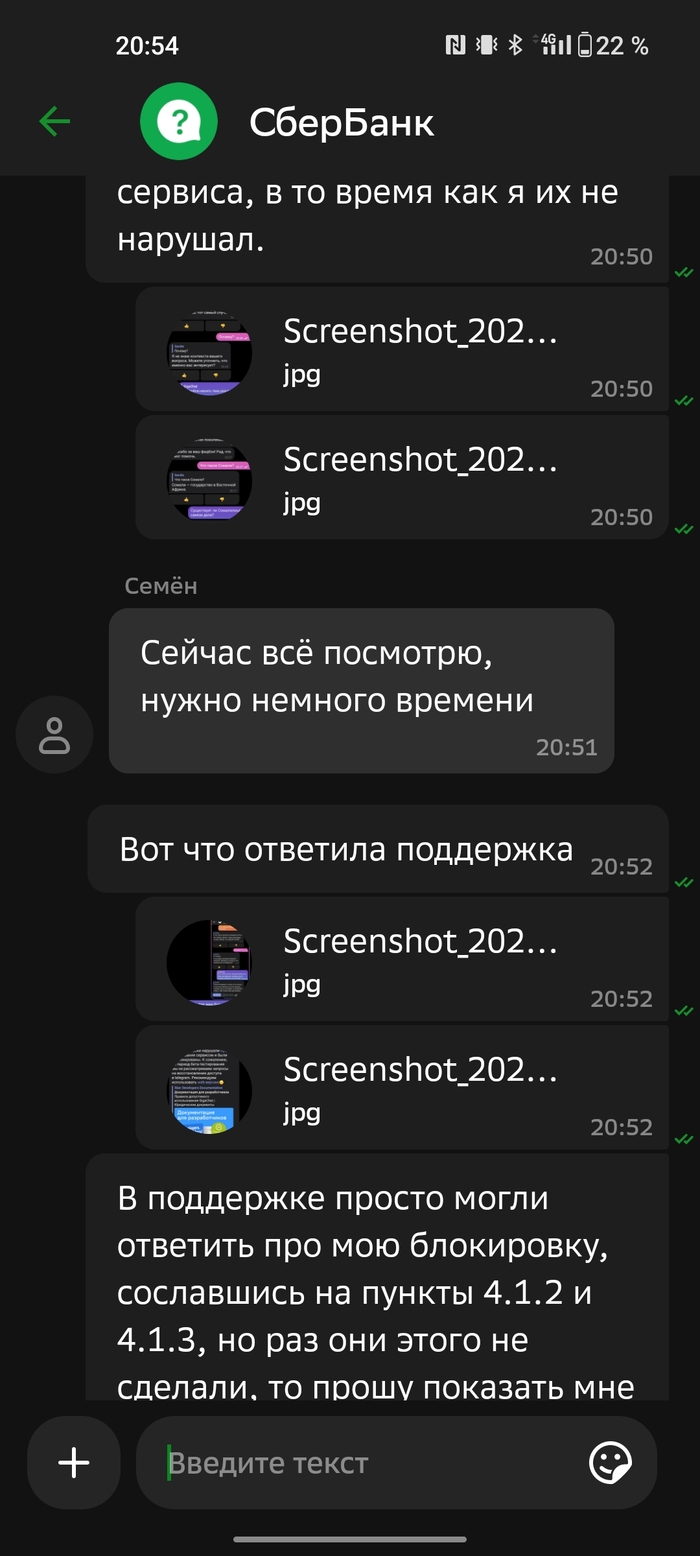Tap the plus attachment button

pyautogui.click(x=74, y=1463)
